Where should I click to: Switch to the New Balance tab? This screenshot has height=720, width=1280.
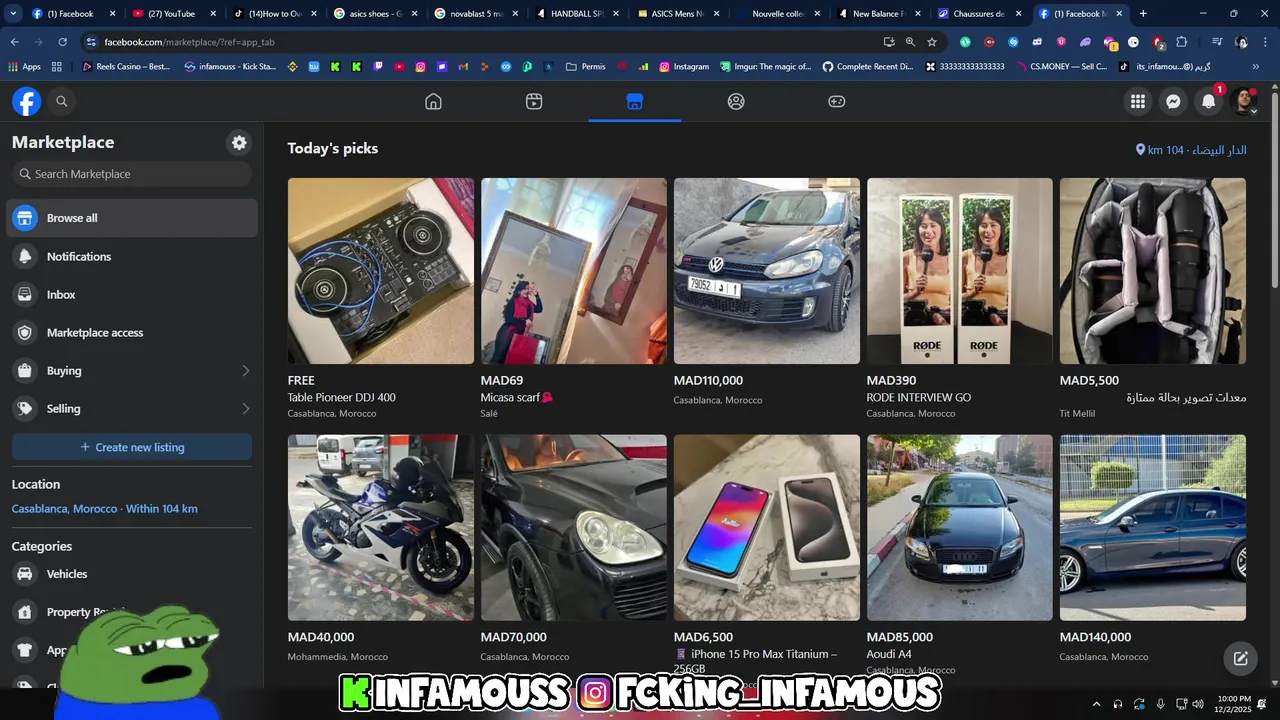click(877, 14)
